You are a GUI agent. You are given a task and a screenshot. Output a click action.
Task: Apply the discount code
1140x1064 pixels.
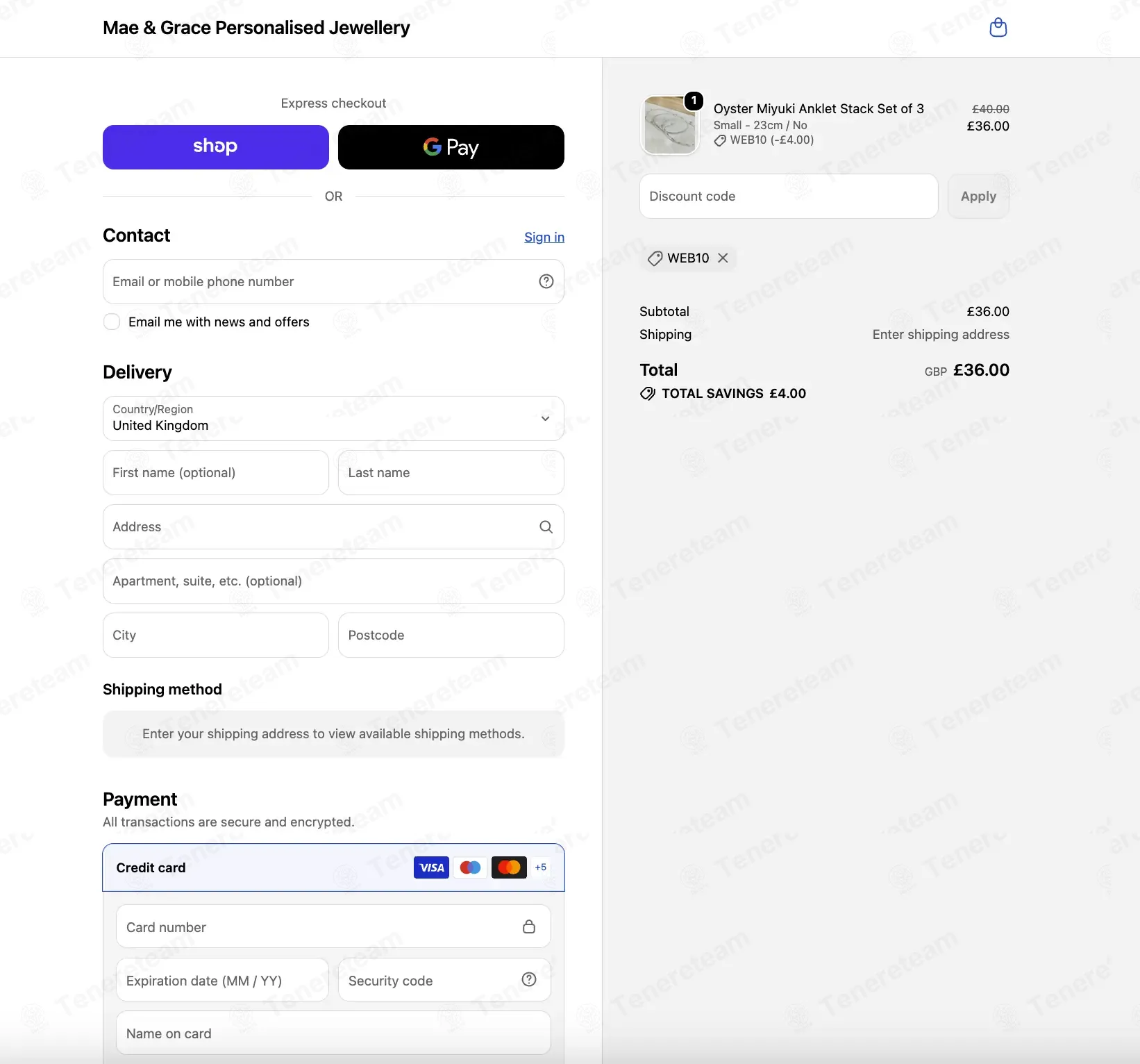978,197
